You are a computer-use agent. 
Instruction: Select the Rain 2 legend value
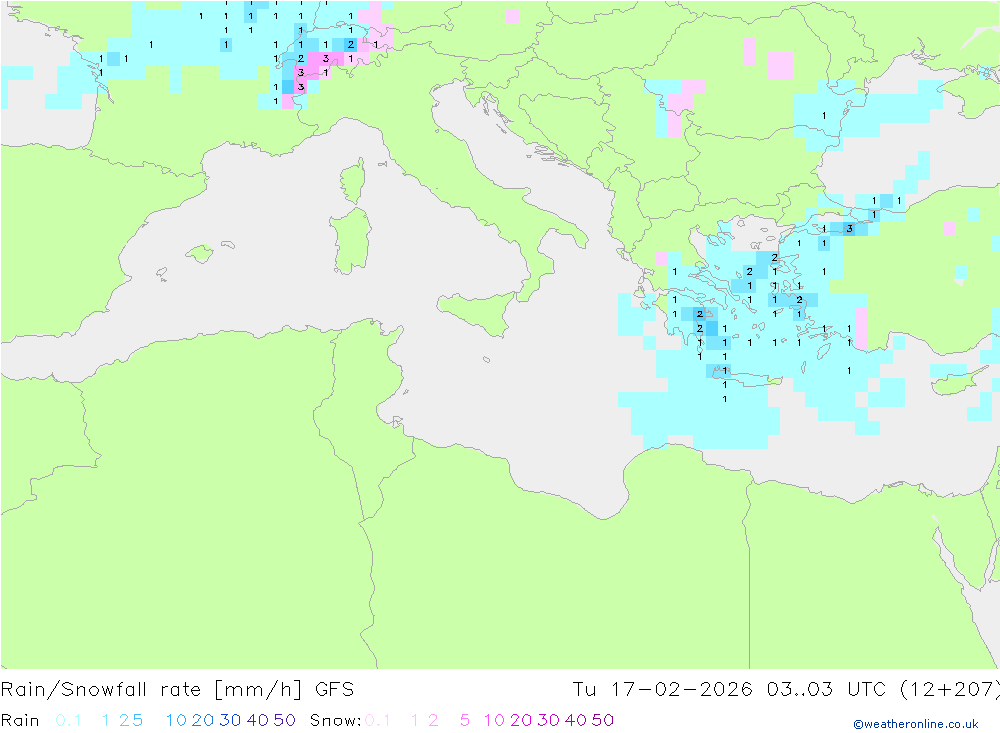coord(124,720)
